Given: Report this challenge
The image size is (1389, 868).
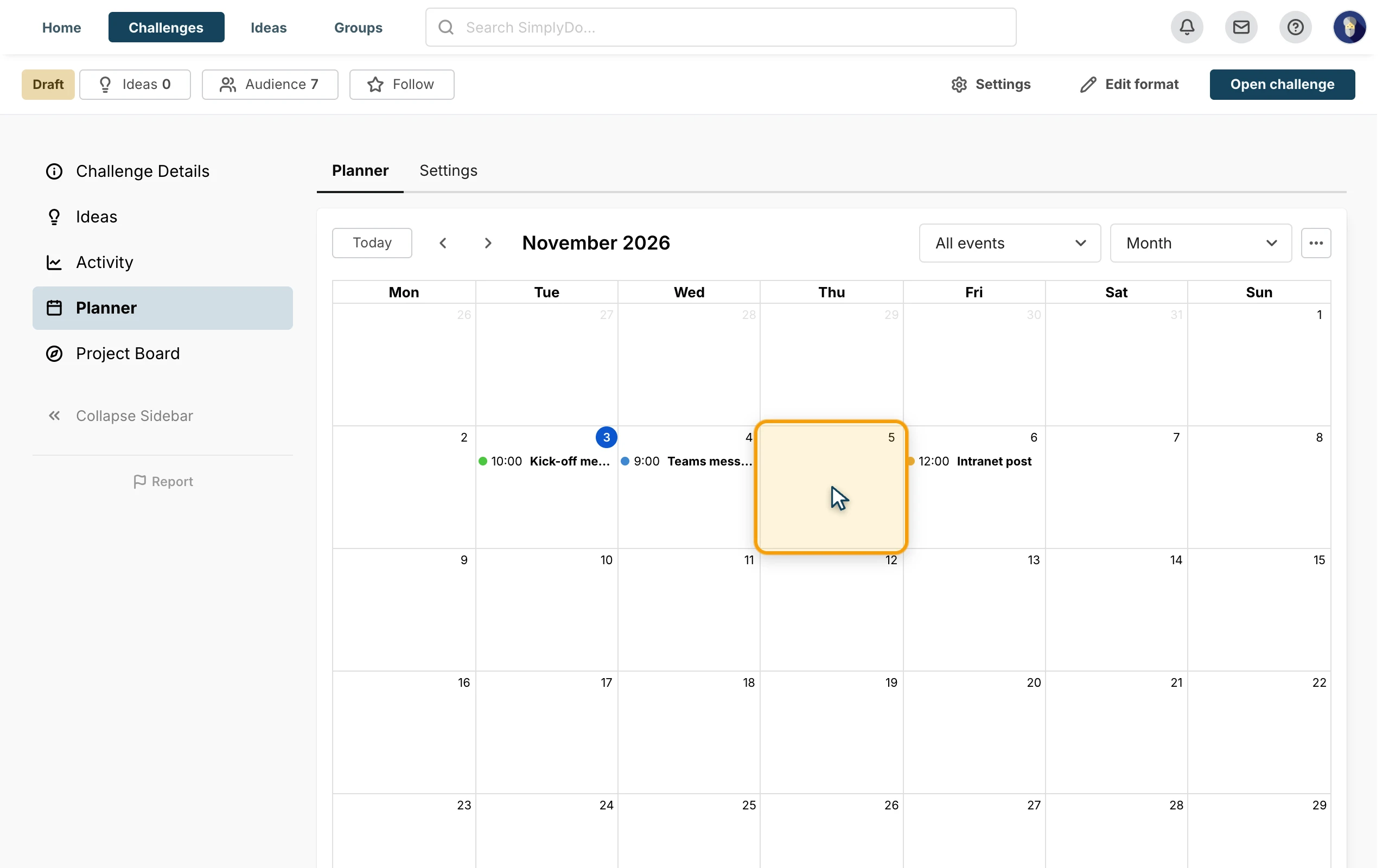Looking at the screenshot, I should point(163,481).
